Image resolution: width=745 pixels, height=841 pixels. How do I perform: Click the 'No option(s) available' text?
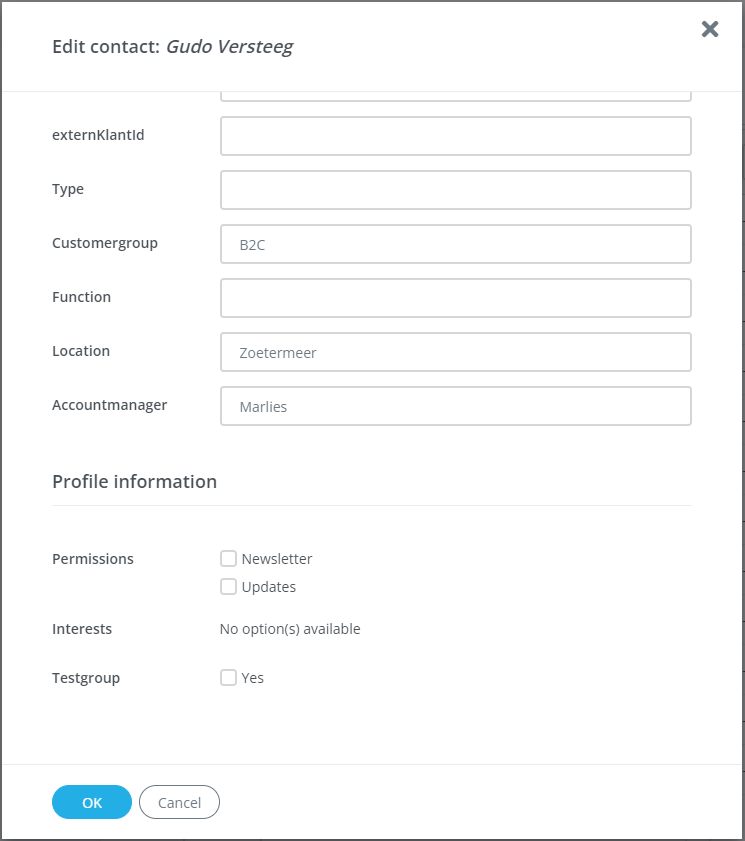point(290,628)
